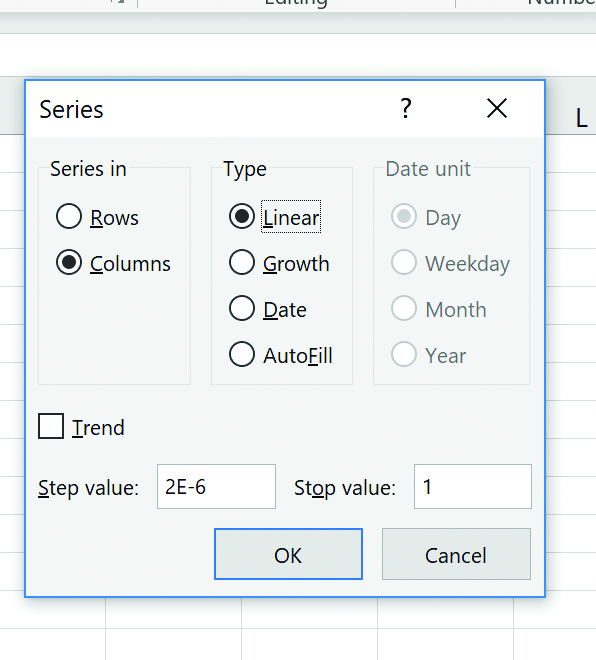Click column L header in spreadsheet
This screenshot has width=596, height=660.
(x=581, y=118)
